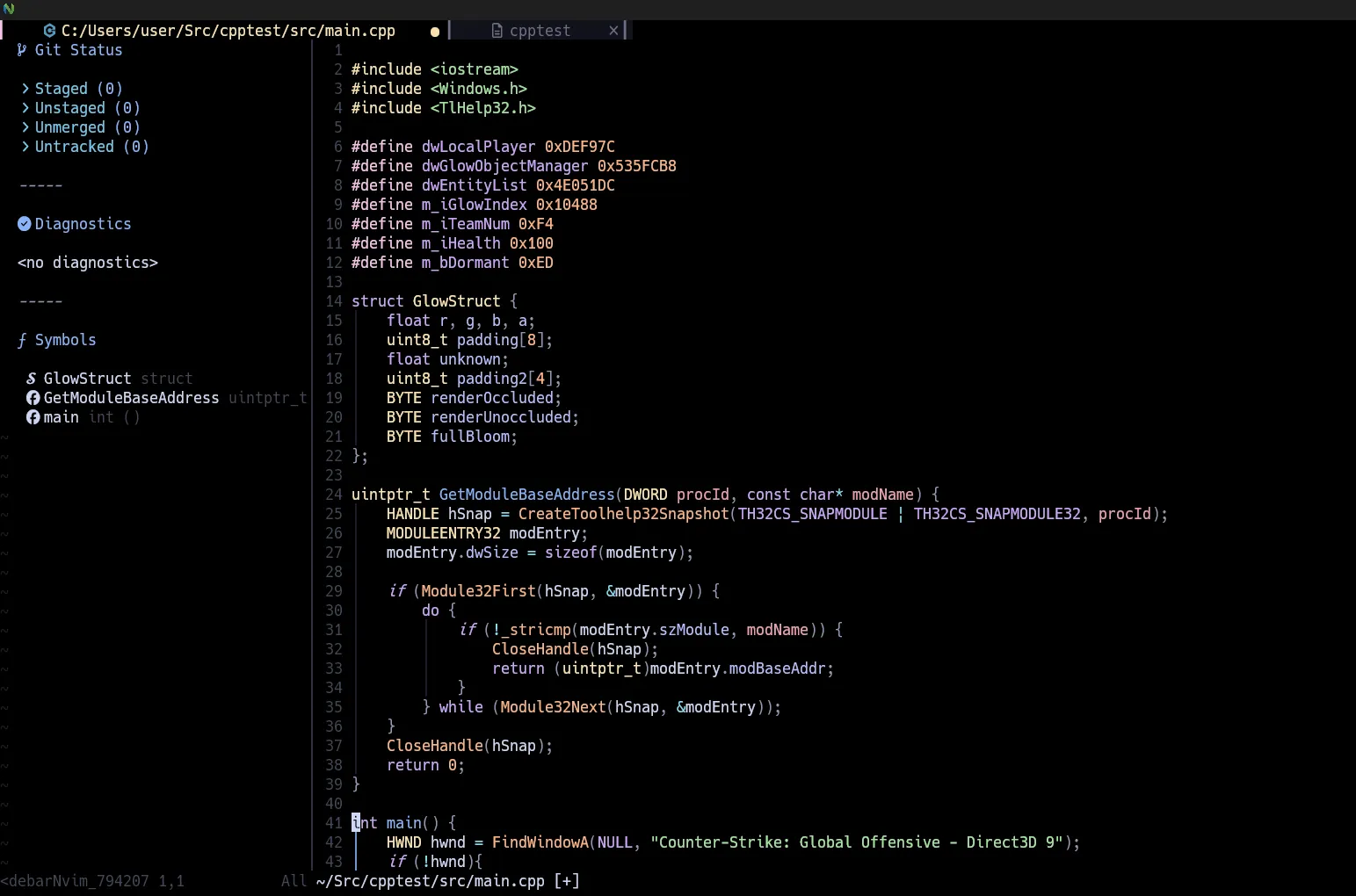Jump to GlowStruct in Symbols list
The image size is (1356, 896).
pyautogui.click(x=87, y=379)
